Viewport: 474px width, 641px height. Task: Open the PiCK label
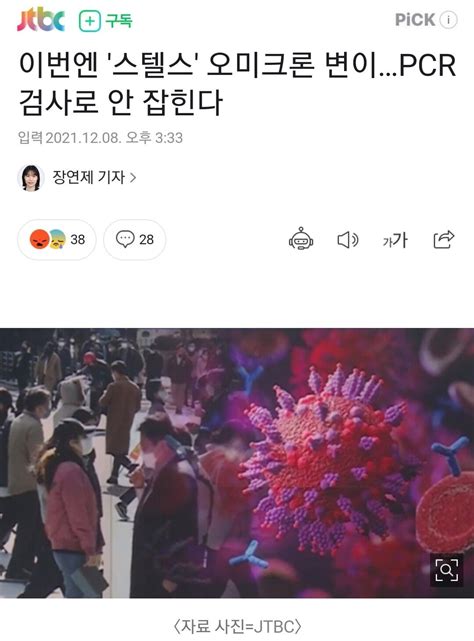click(x=415, y=20)
